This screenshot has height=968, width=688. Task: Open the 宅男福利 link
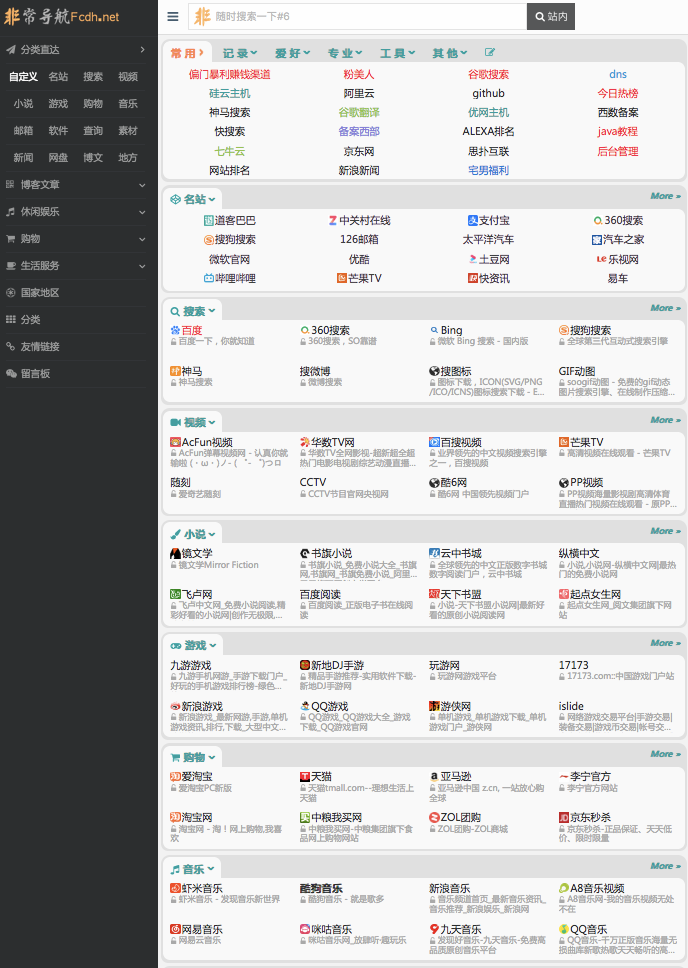click(x=488, y=170)
